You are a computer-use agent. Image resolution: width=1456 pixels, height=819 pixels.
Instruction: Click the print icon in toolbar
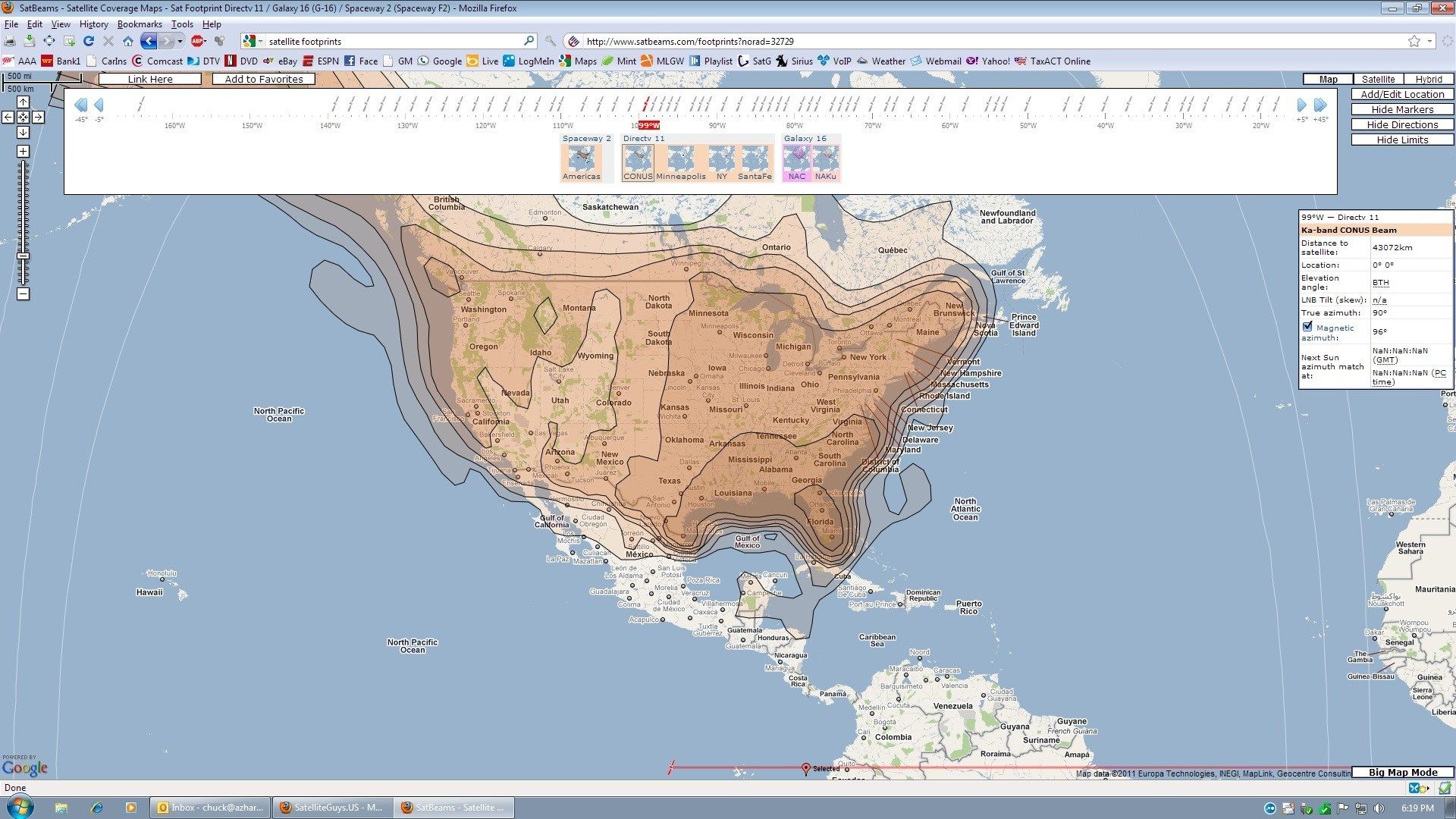(x=10, y=41)
